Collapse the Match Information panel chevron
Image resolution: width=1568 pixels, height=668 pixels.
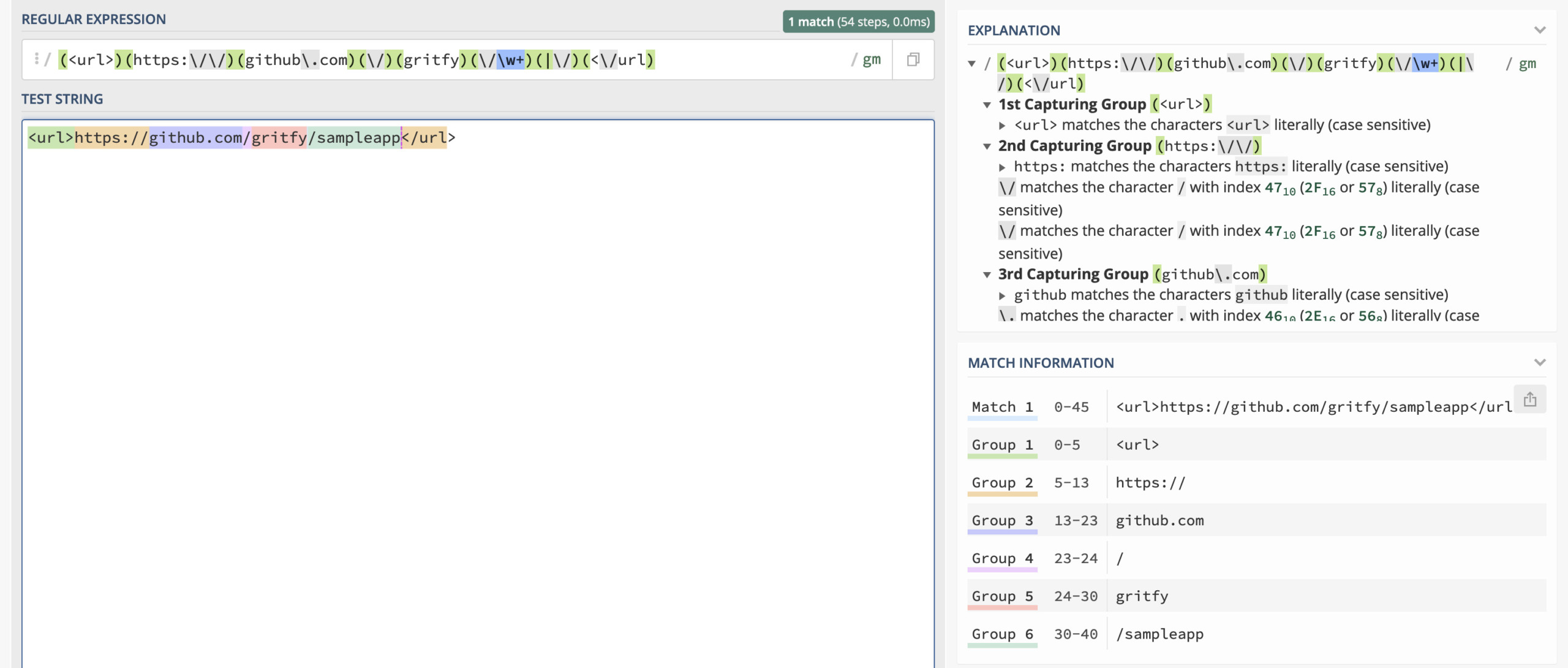coord(1540,362)
